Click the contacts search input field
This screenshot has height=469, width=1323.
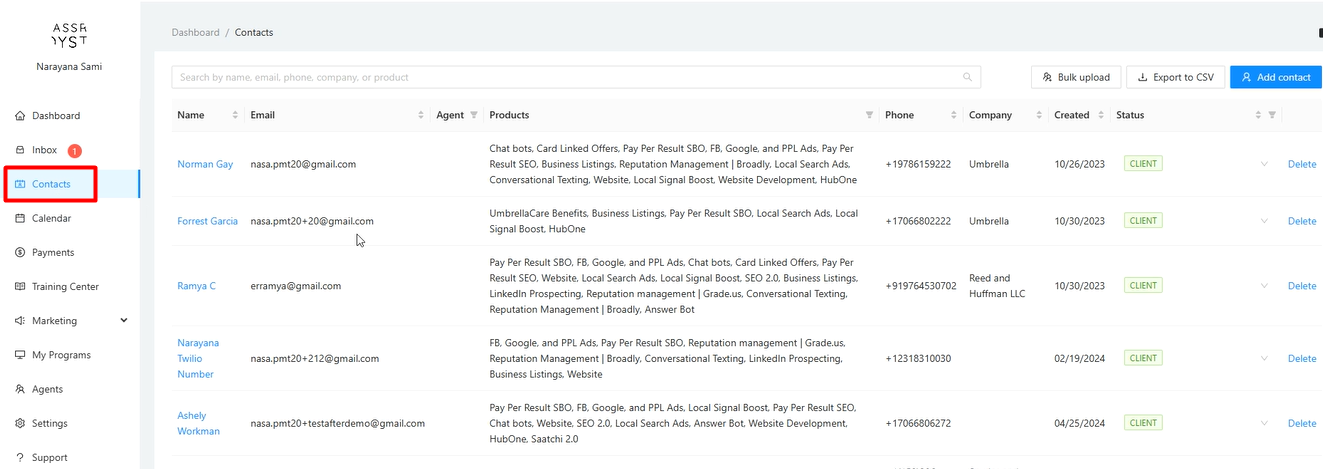coord(565,77)
